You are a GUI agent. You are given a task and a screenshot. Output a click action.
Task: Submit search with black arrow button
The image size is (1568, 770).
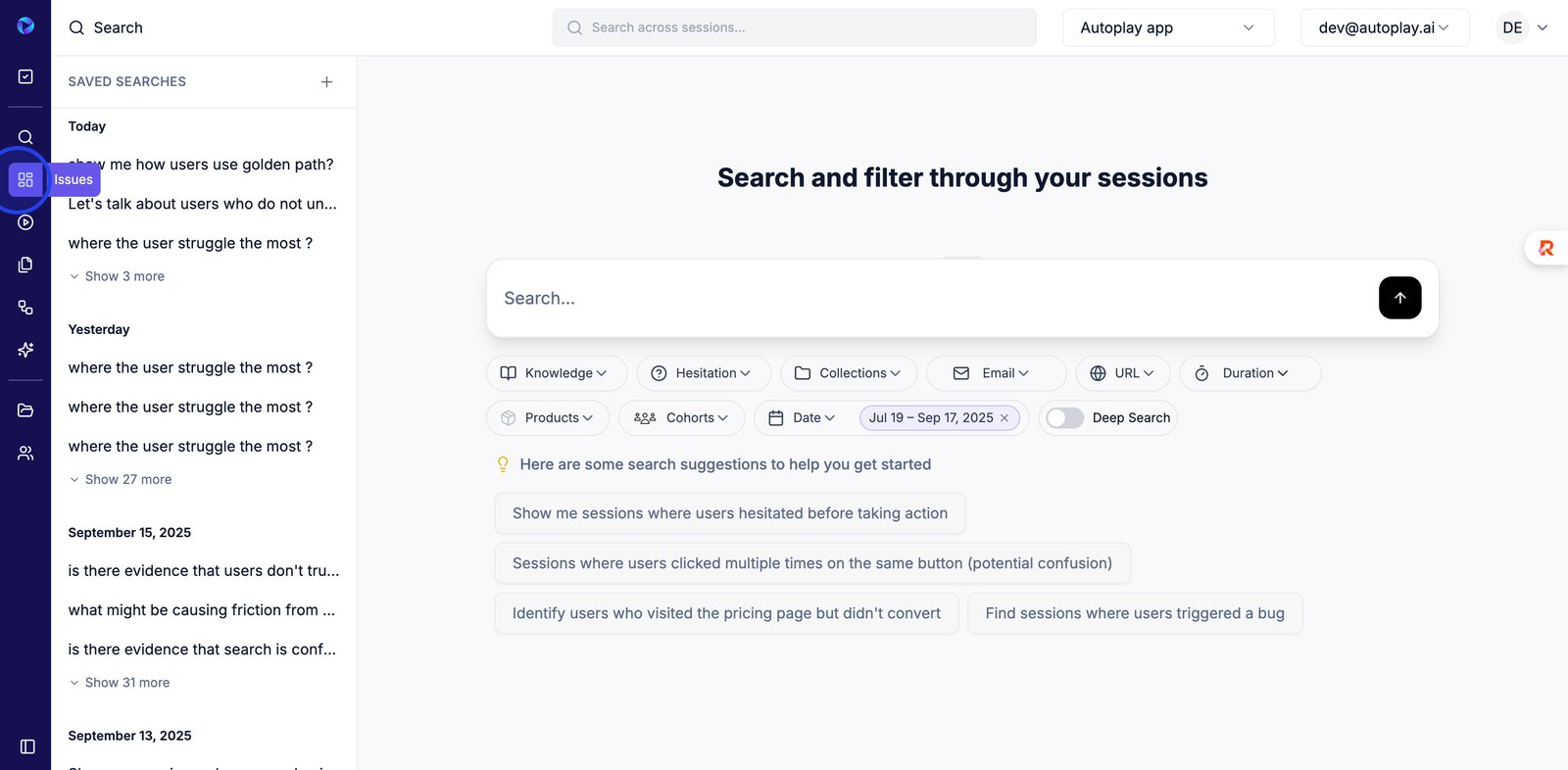[x=1399, y=298]
